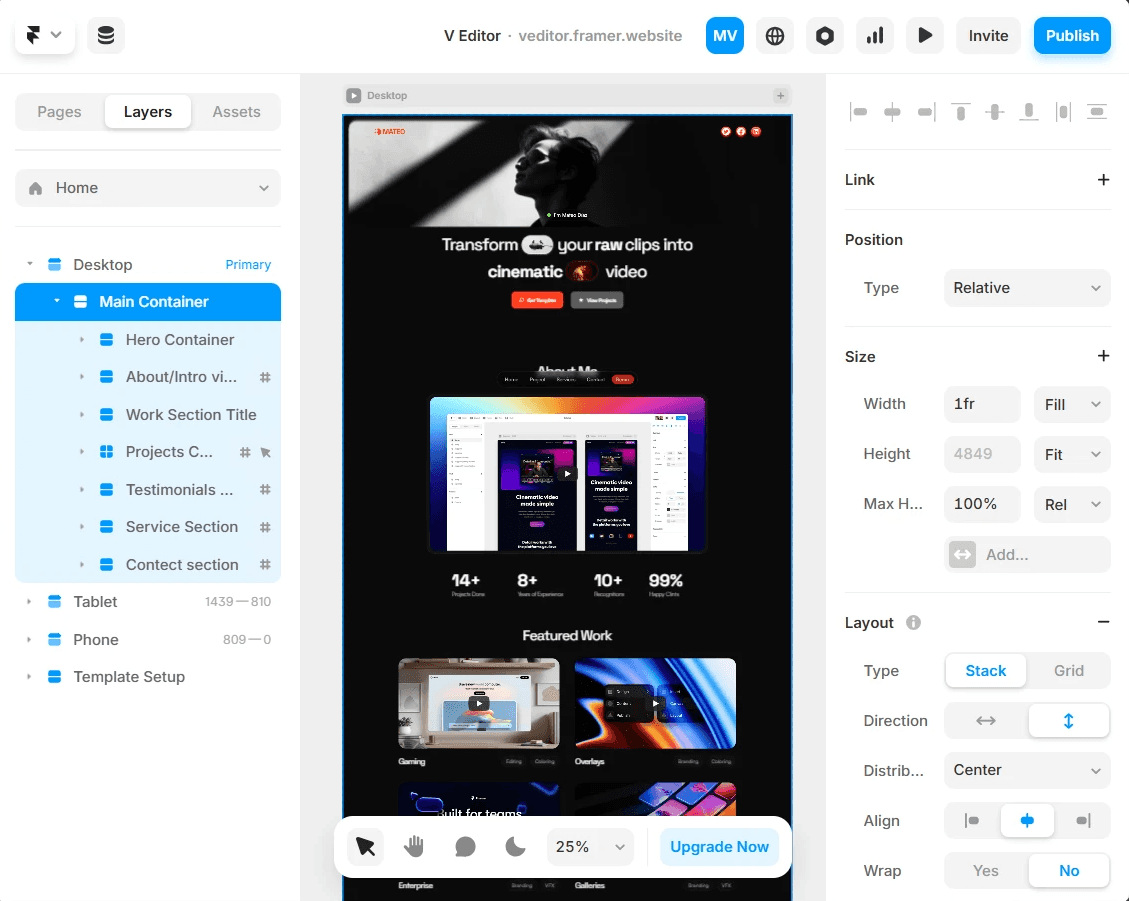Activate the Select cursor tool
Image resolution: width=1129 pixels, height=901 pixels.
pyautogui.click(x=364, y=846)
